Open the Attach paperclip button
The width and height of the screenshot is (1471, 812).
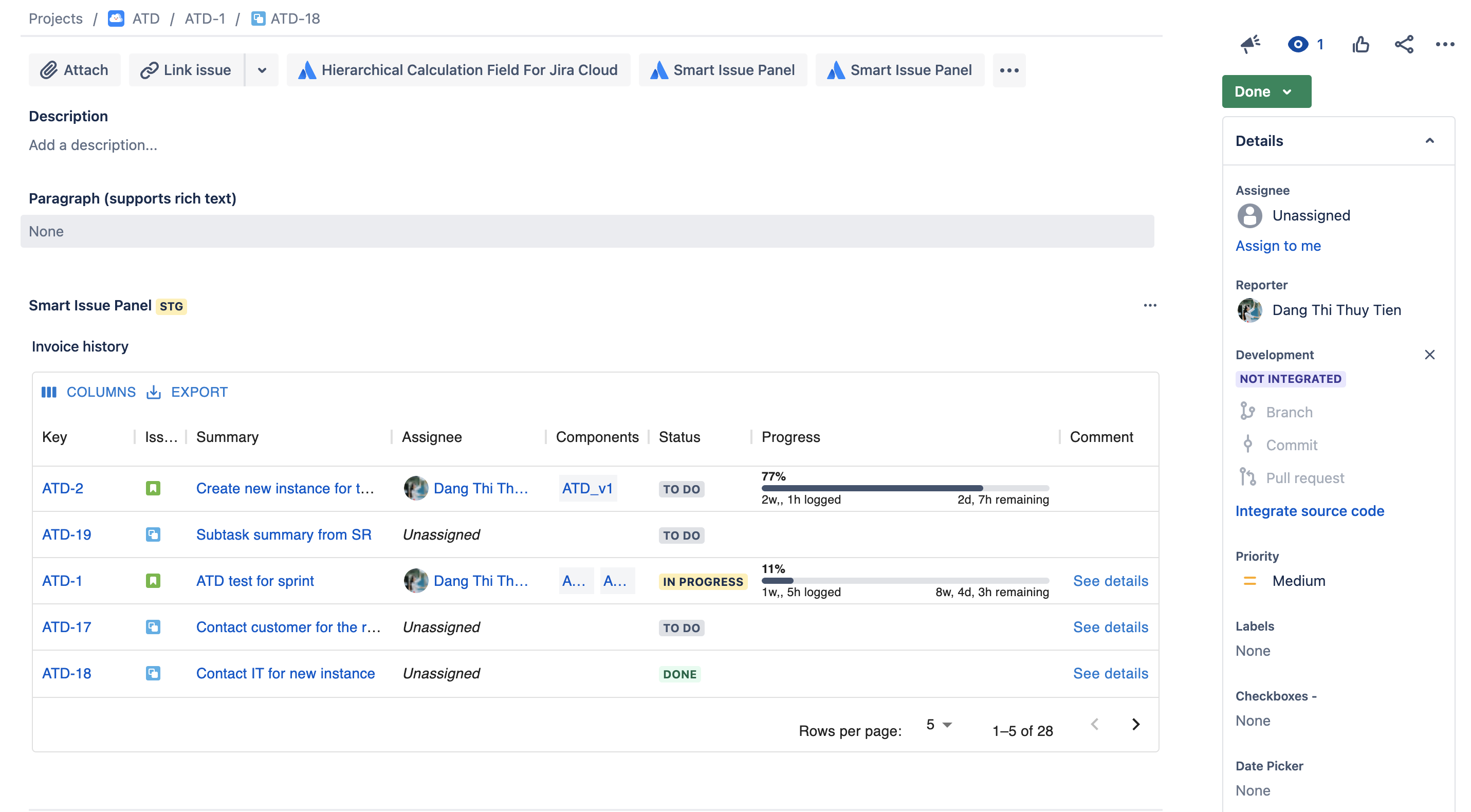74,70
